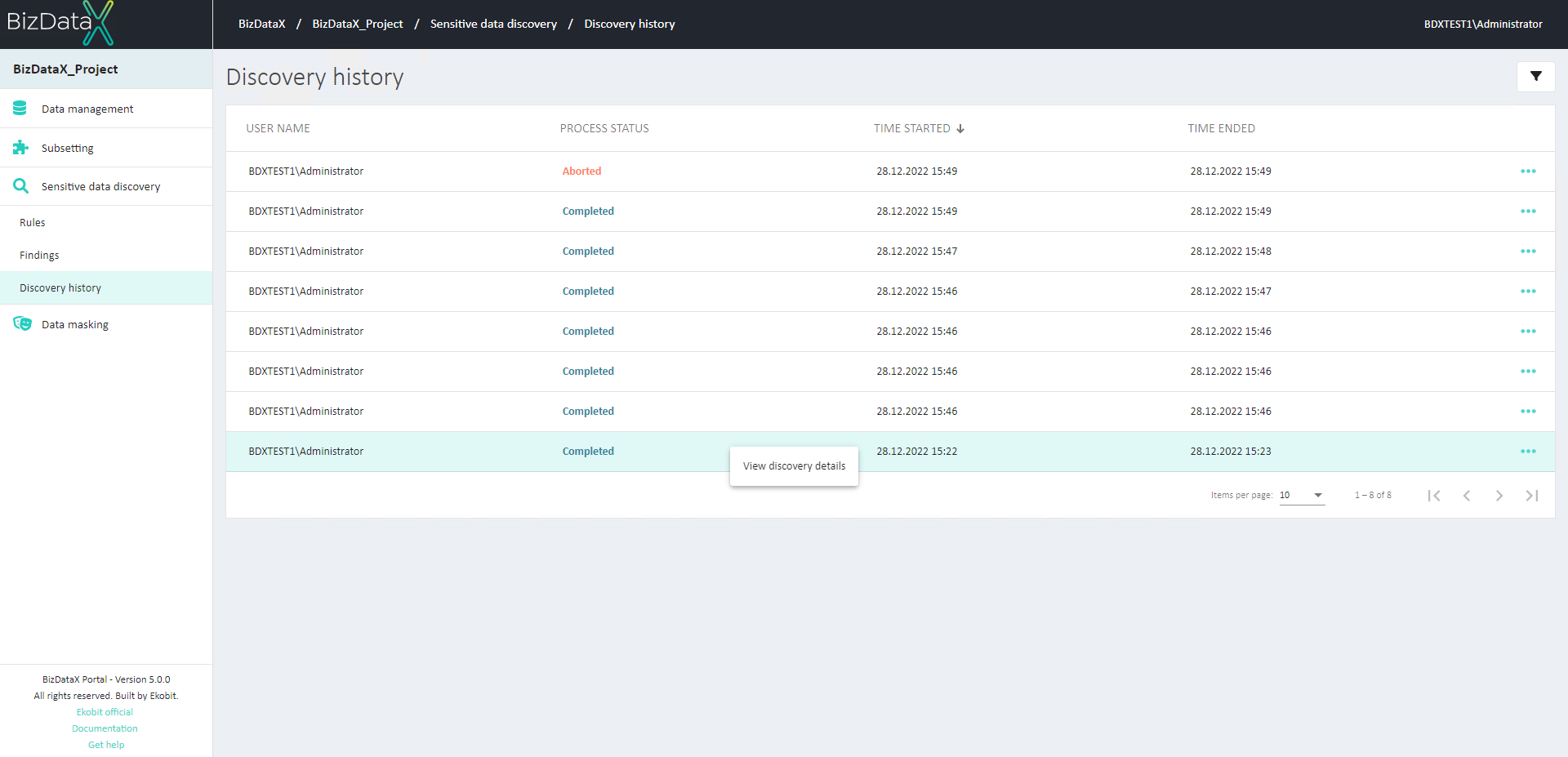Open Ekobit official link
This screenshot has width=1568, height=757.
tap(105, 712)
